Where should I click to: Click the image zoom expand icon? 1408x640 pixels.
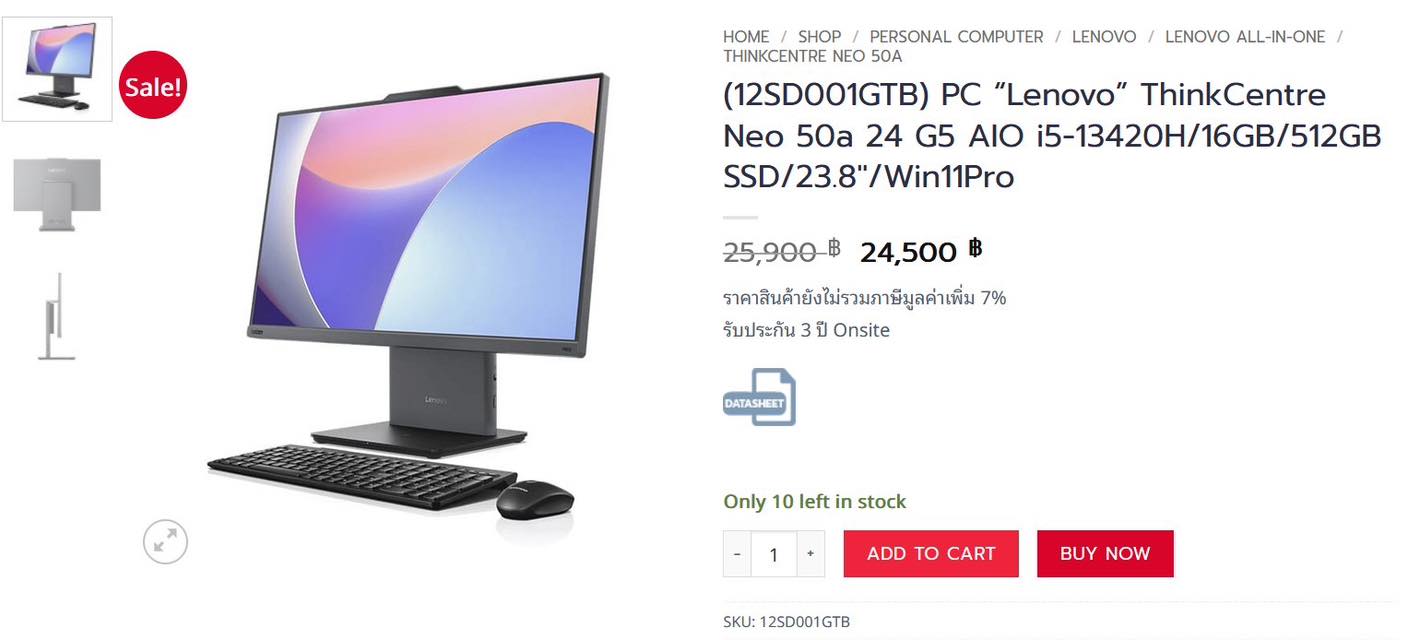(x=165, y=542)
